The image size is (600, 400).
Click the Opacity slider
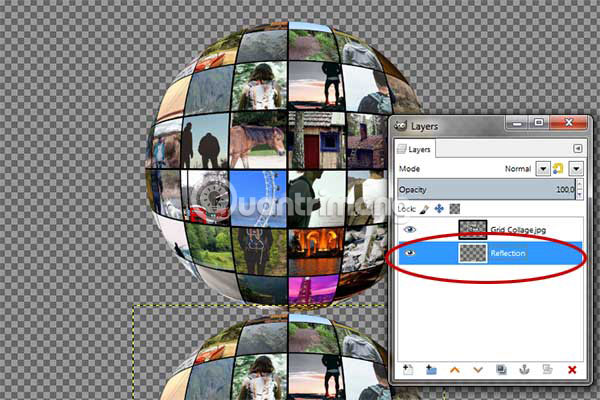tap(480, 189)
